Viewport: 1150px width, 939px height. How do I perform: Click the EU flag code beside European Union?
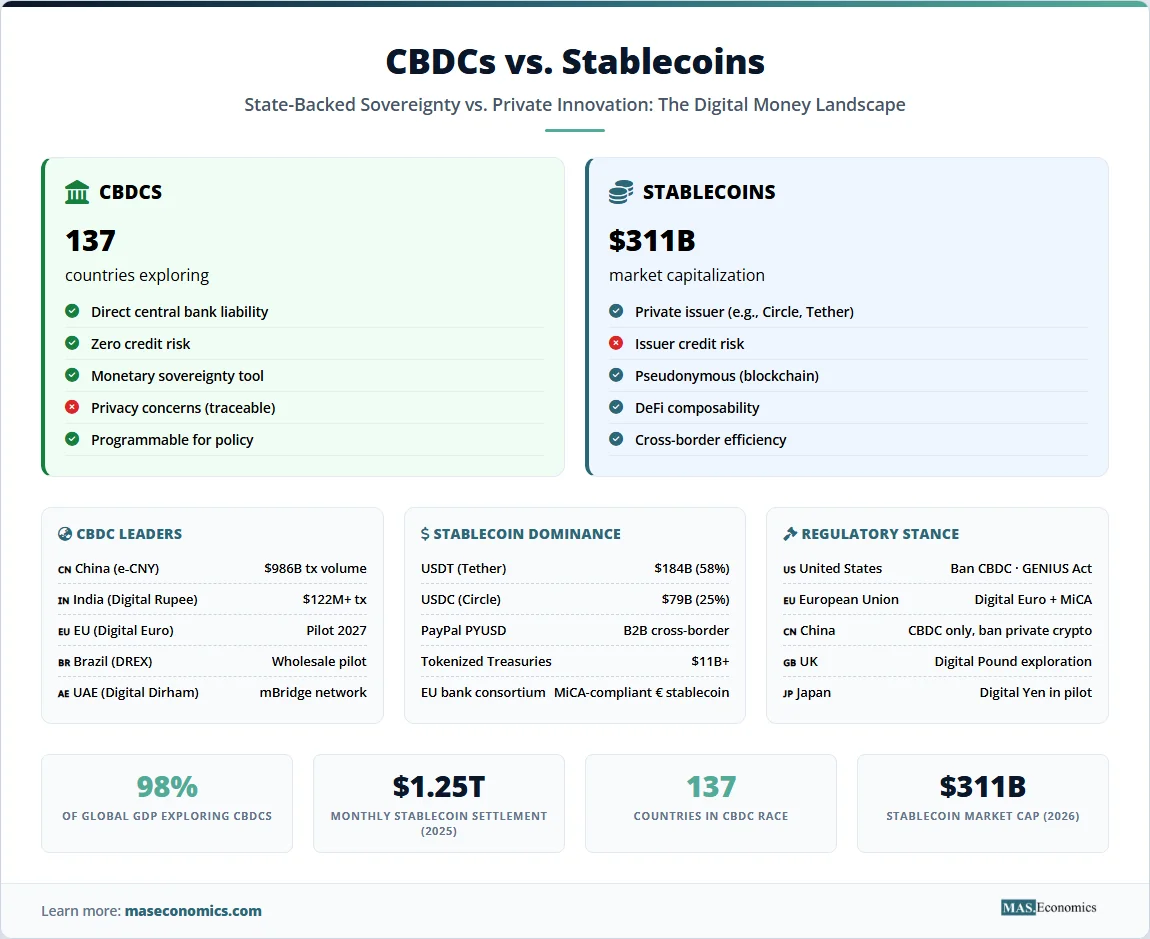[x=789, y=600]
